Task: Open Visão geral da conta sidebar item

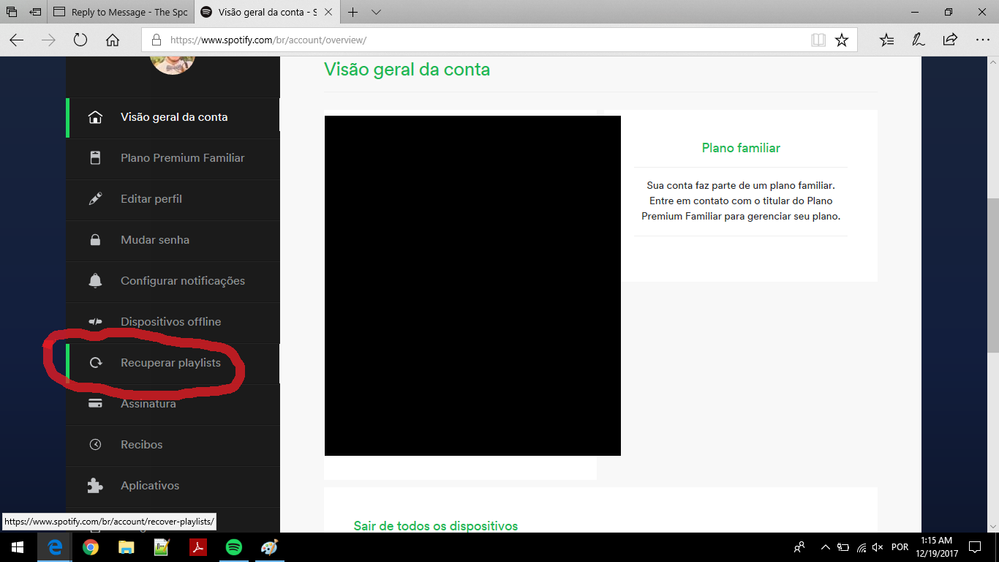Action: 173,117
